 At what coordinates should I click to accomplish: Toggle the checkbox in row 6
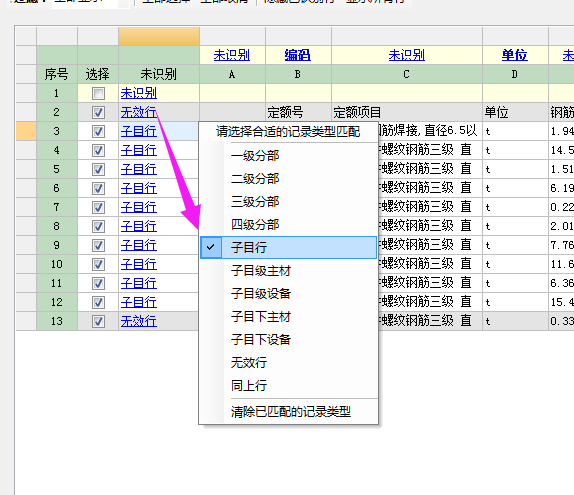click(x=98, y=189)
